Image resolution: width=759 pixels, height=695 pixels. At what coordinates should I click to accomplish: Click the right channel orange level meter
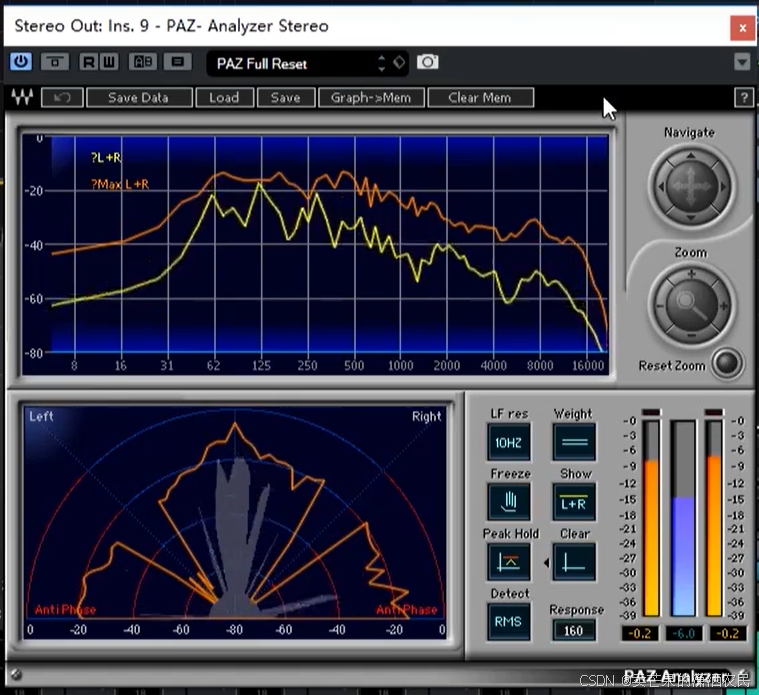click(x=714, y=518)
